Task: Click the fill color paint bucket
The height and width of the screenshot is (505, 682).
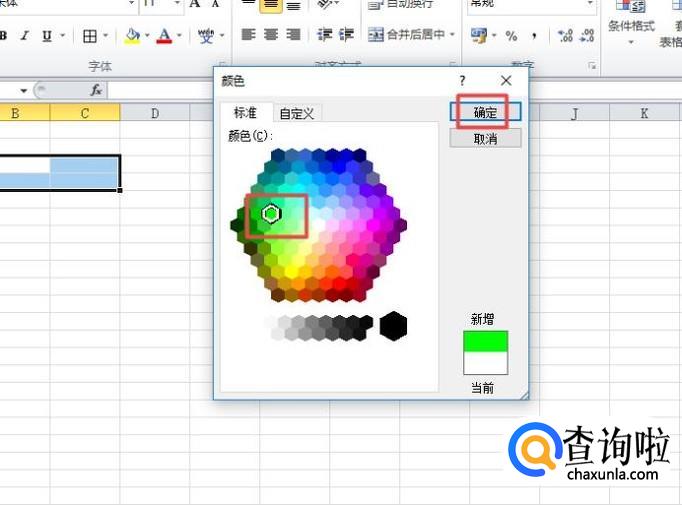Action: pos(132,36)
